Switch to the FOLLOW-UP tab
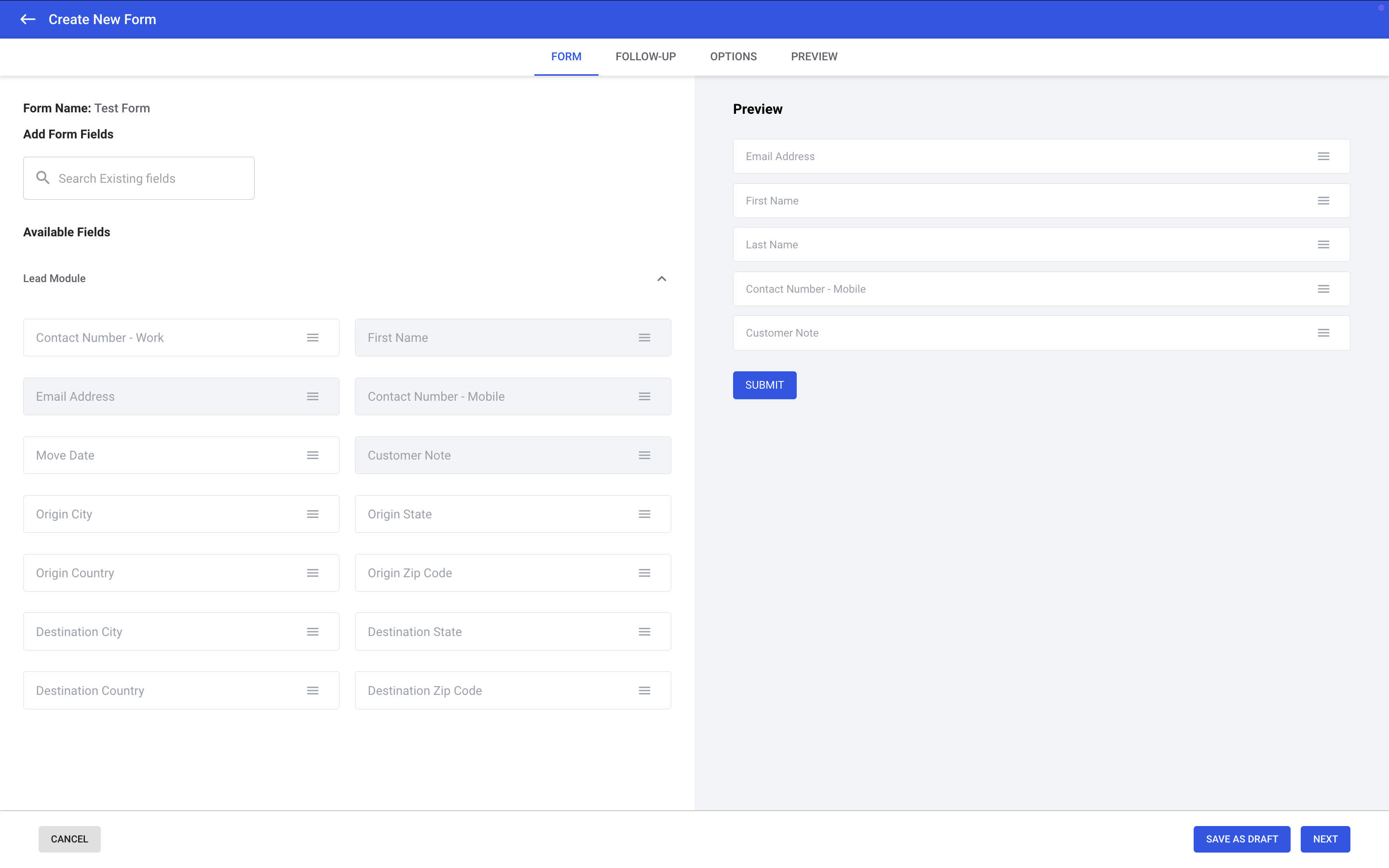This screenshot has width=1389, height=868. point(645,57)
